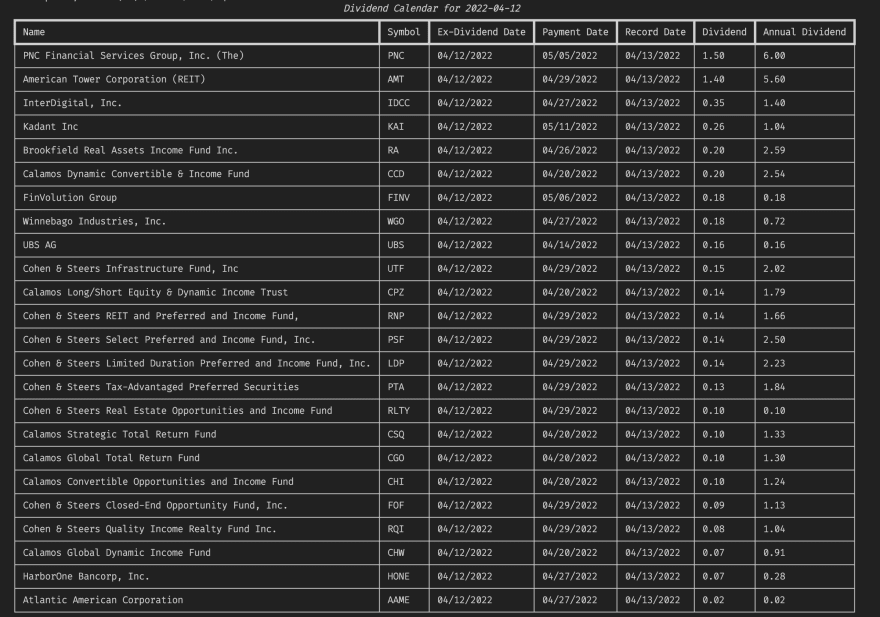
Task: Select Cohen & Steers REIT and Preferred row
Action: (x=161, y=316)
